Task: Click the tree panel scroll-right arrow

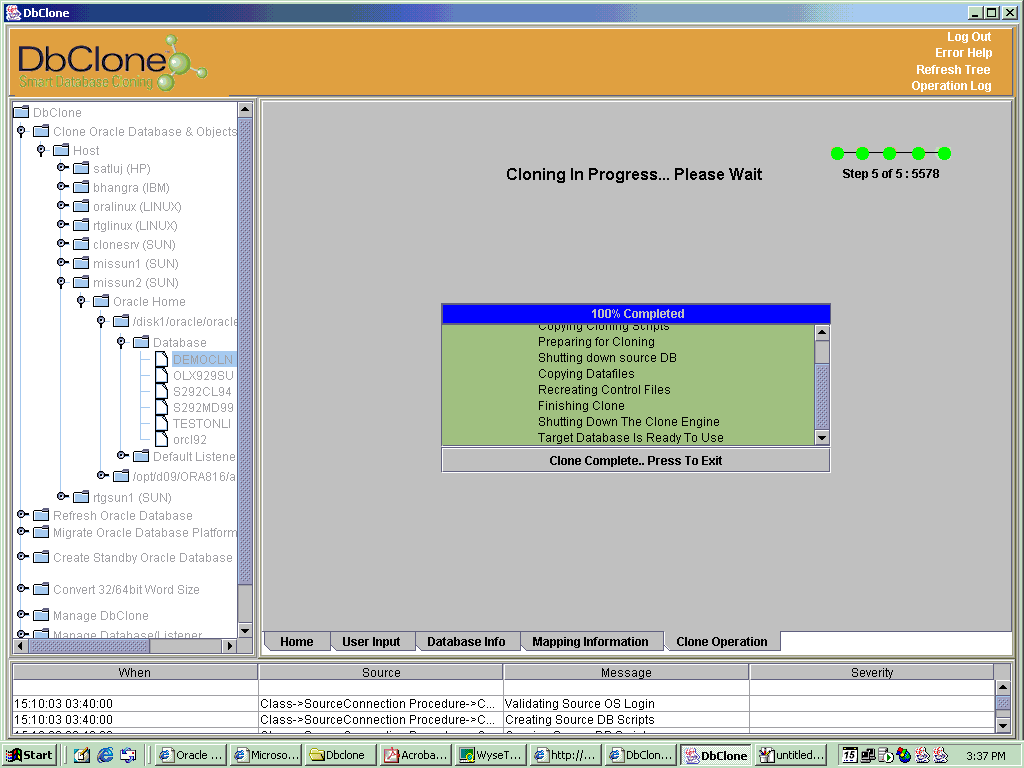Action: click(229, 646)
